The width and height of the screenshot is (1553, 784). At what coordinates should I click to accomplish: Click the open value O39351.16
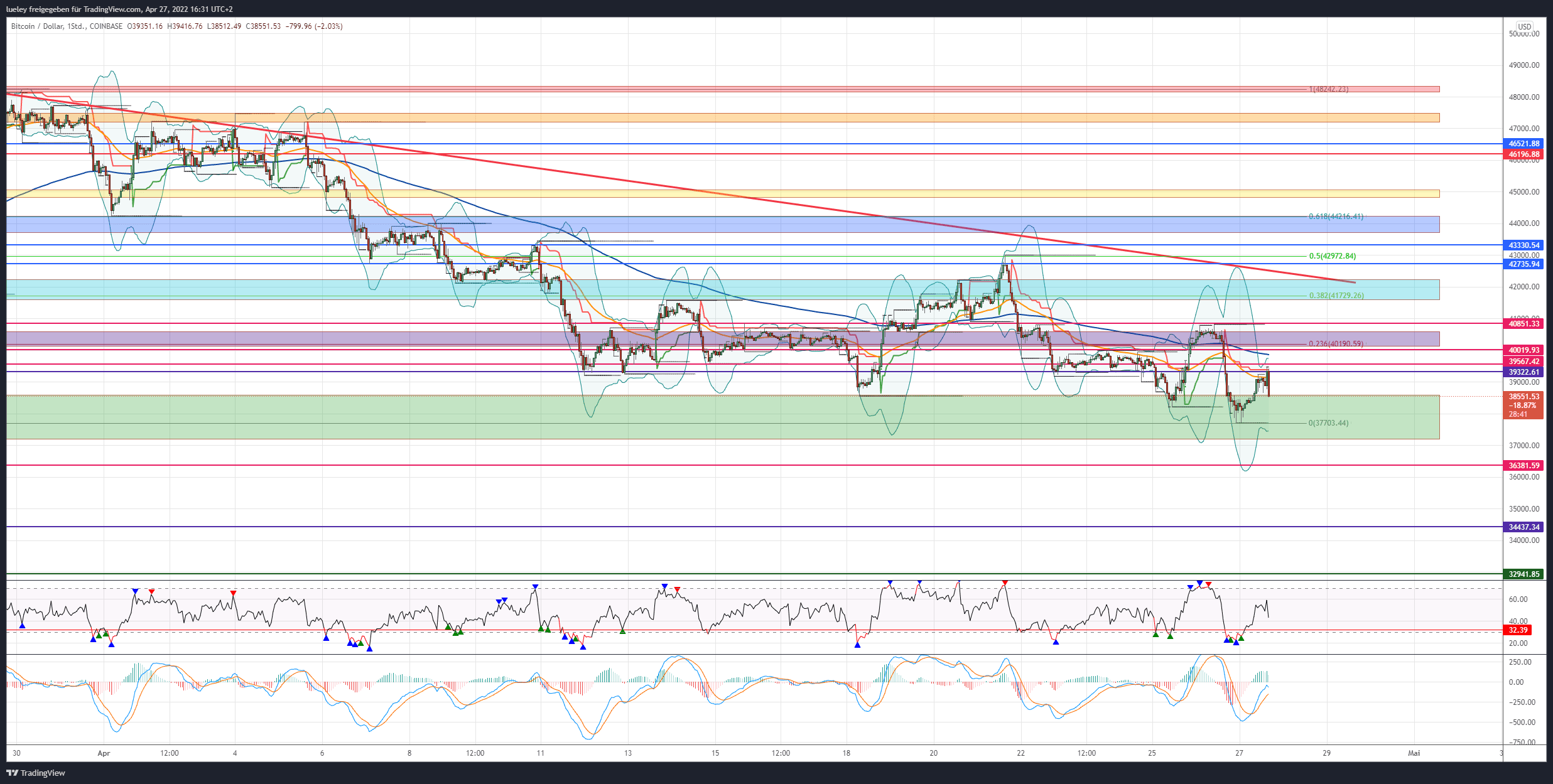tap(145, 26)
